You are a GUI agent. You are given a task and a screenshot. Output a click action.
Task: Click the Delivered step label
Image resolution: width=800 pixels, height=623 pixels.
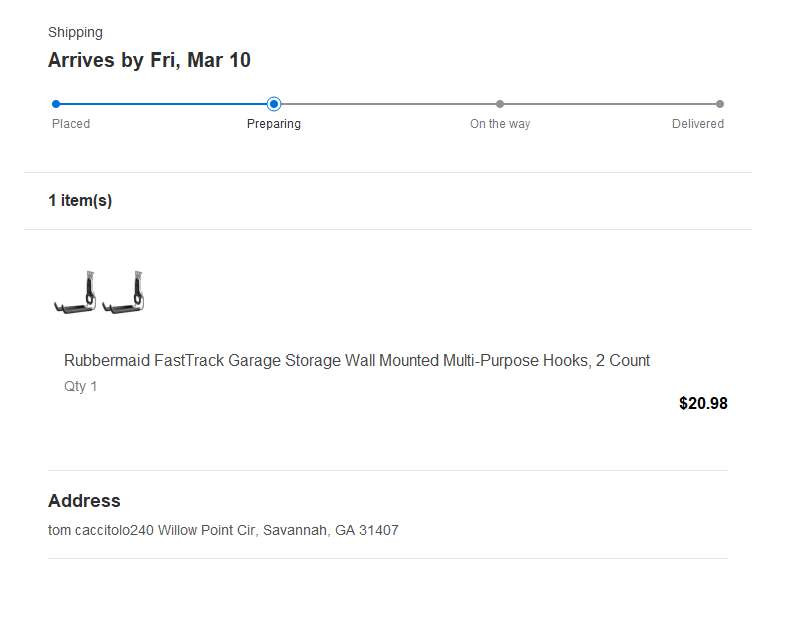[x=697, y=124]
